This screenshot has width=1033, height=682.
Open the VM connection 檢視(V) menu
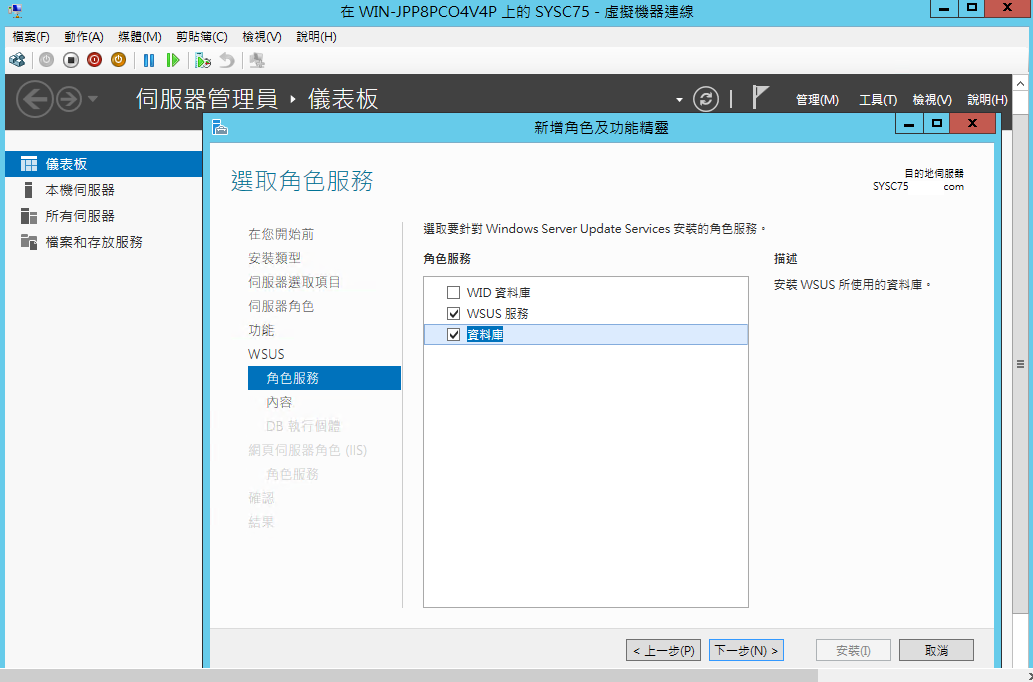coord(262,37)
